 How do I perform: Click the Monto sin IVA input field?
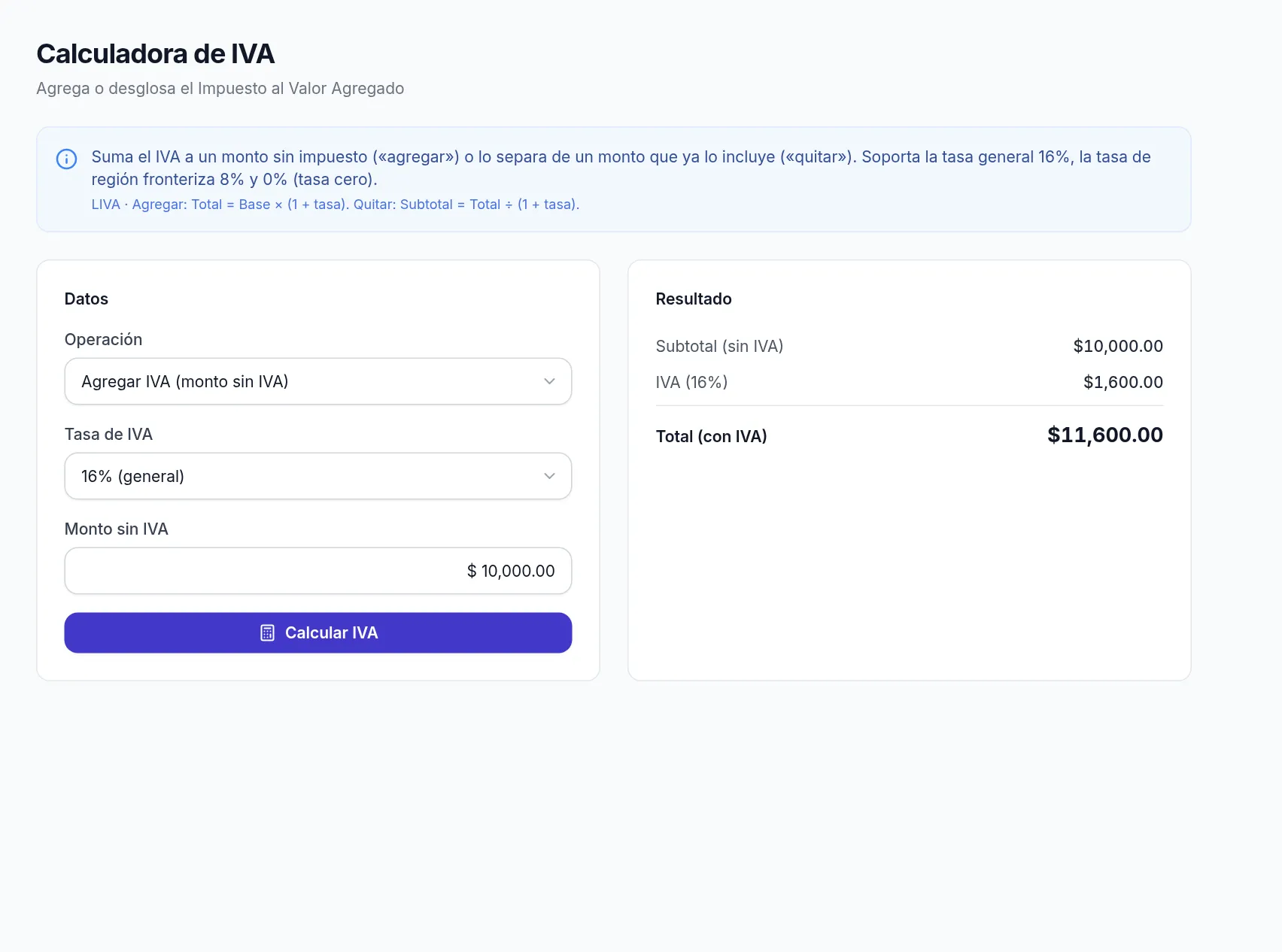tap(318, 571)
